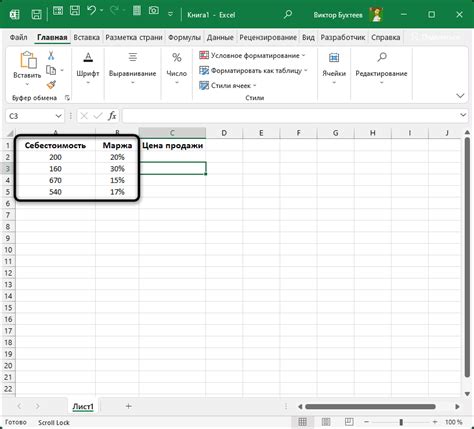Image resolution: width=474 pixels, height=429 pixels.
Task: Save workbook with the title bar diskette icon
Action: tap(75, 11)
